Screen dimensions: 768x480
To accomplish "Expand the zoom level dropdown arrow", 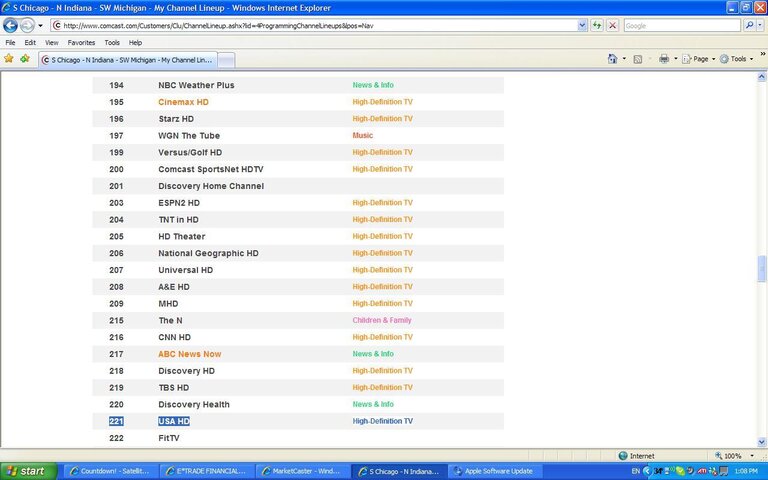I will click(751, 456).
